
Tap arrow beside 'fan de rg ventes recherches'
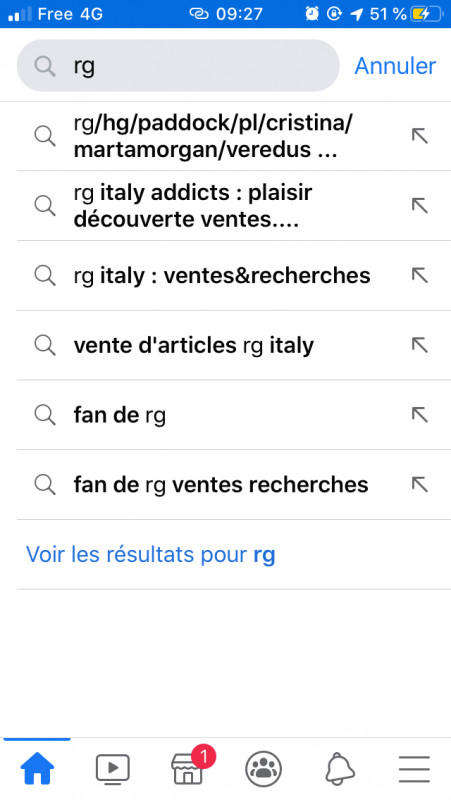click(x=419, y=485)
